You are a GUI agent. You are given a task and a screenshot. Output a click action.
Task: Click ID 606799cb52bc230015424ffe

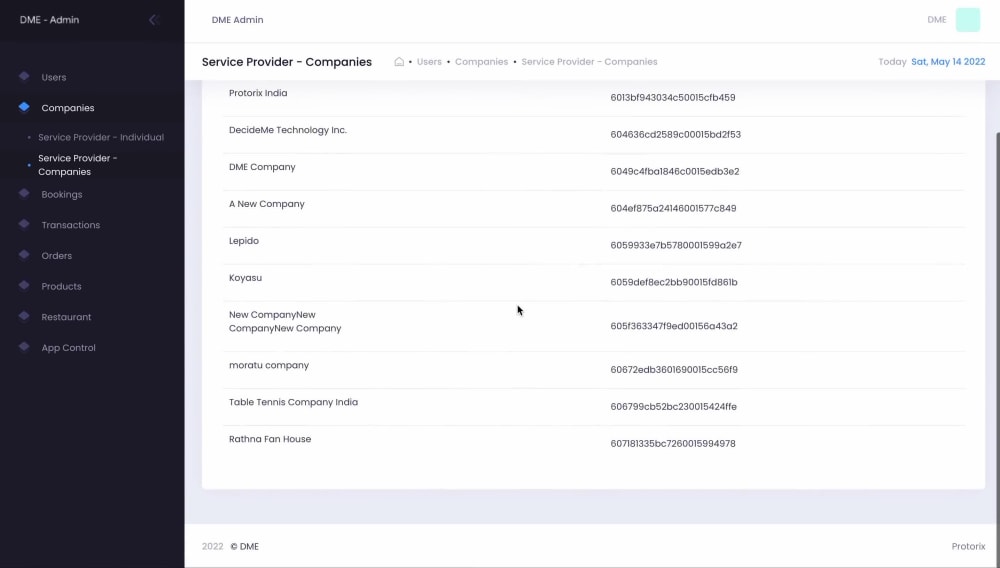tap(673, 407)
